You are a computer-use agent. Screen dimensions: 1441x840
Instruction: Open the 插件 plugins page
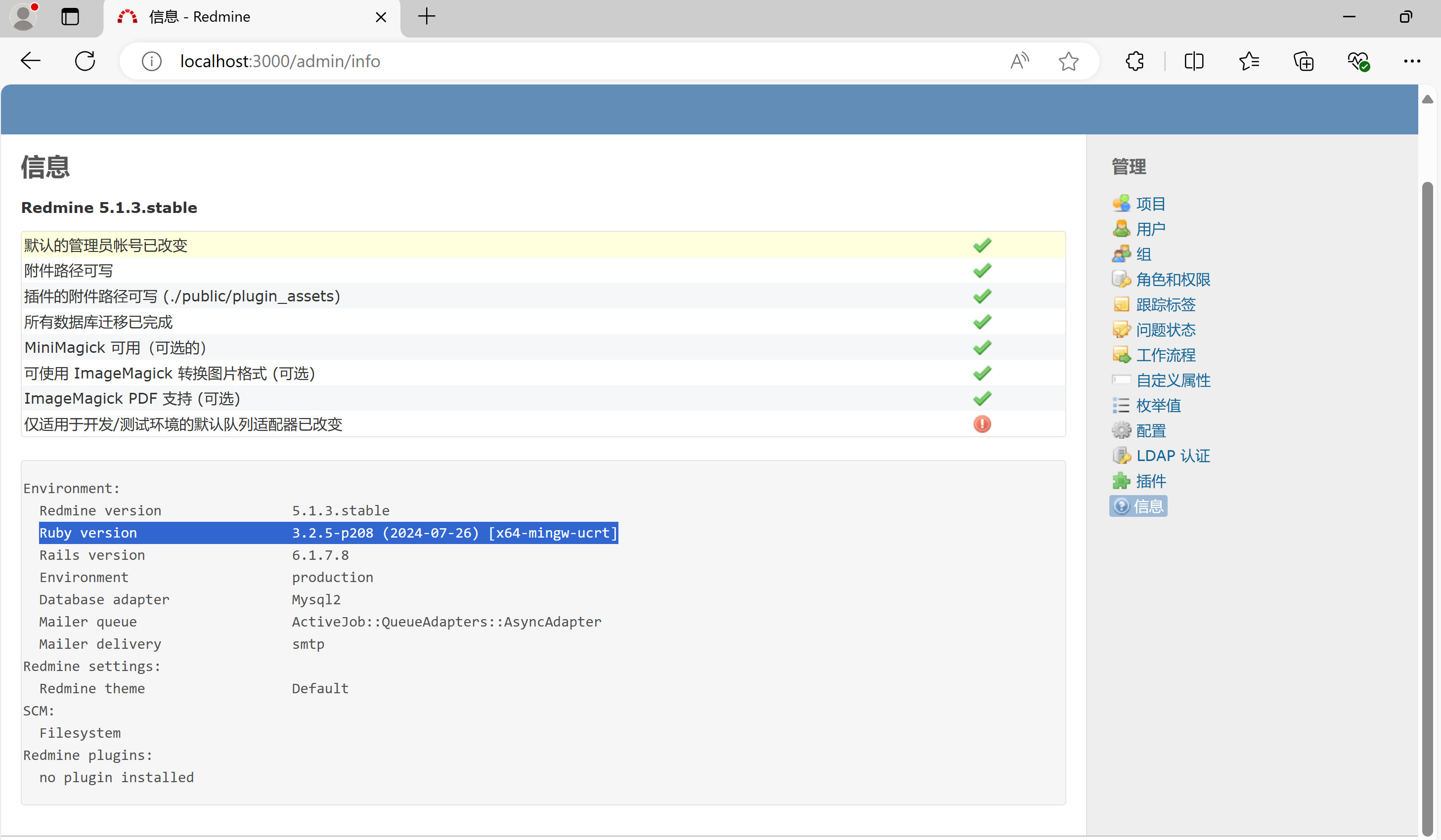[1151, 481]
